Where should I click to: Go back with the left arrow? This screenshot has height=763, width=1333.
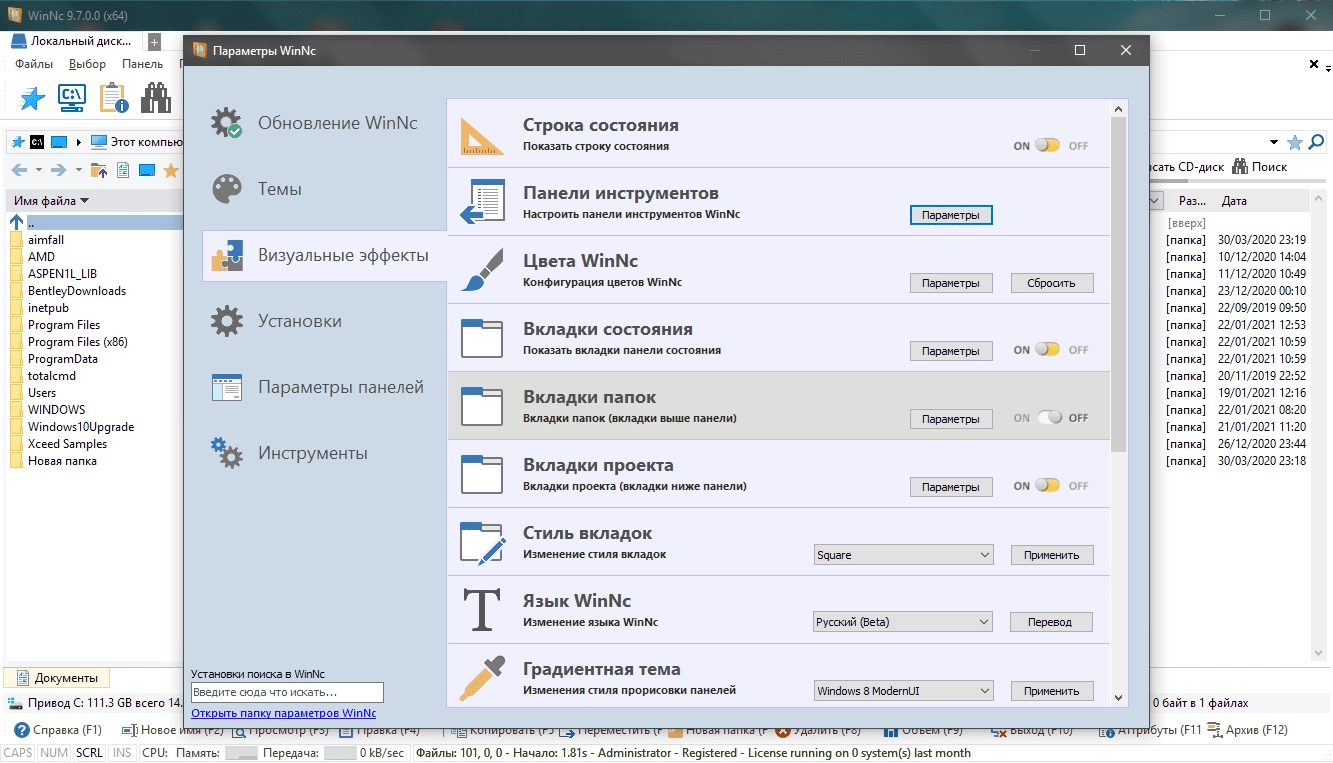[x=18, y=170]
